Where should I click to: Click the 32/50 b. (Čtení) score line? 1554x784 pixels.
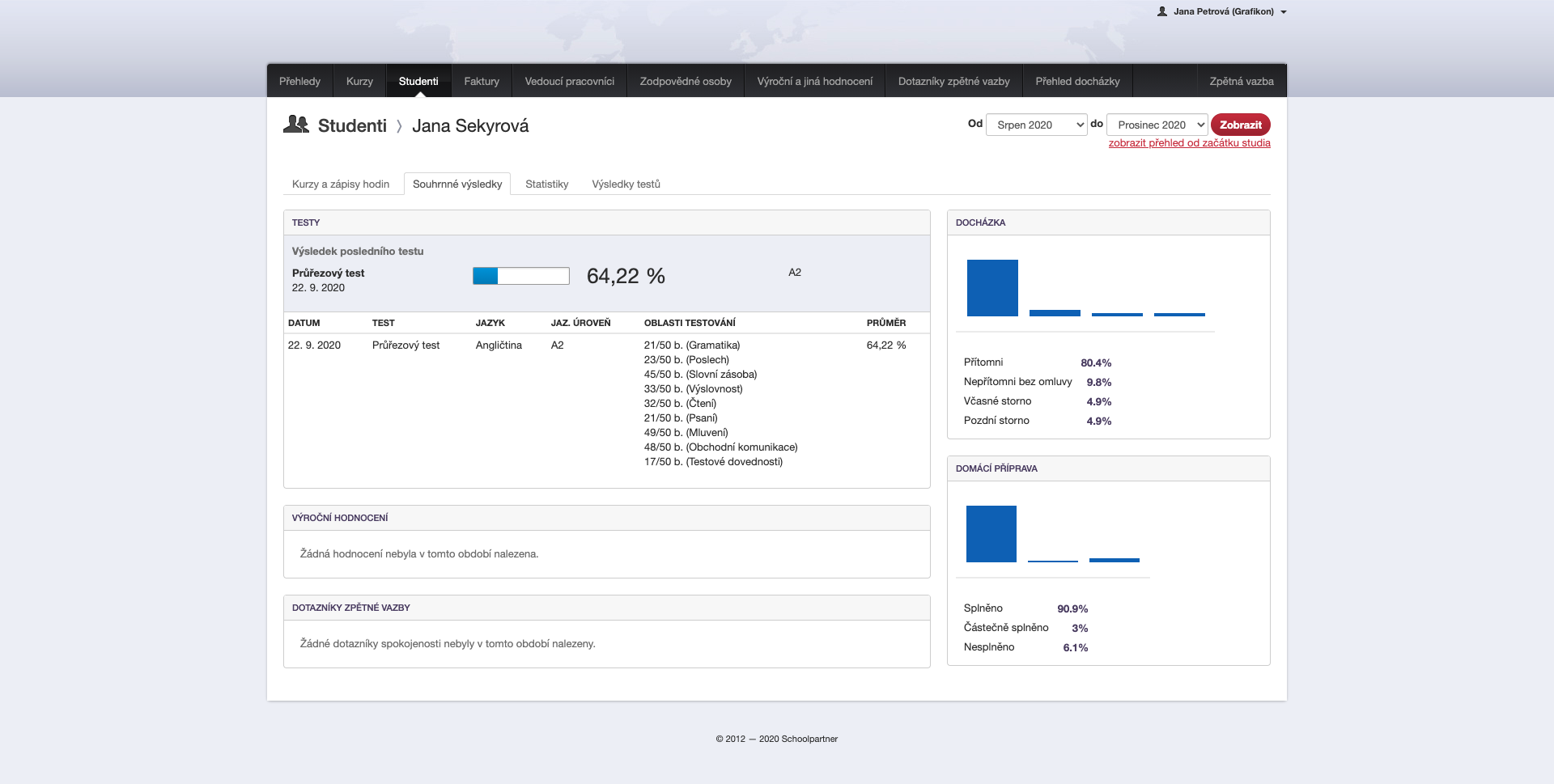(x=680, y=404)
